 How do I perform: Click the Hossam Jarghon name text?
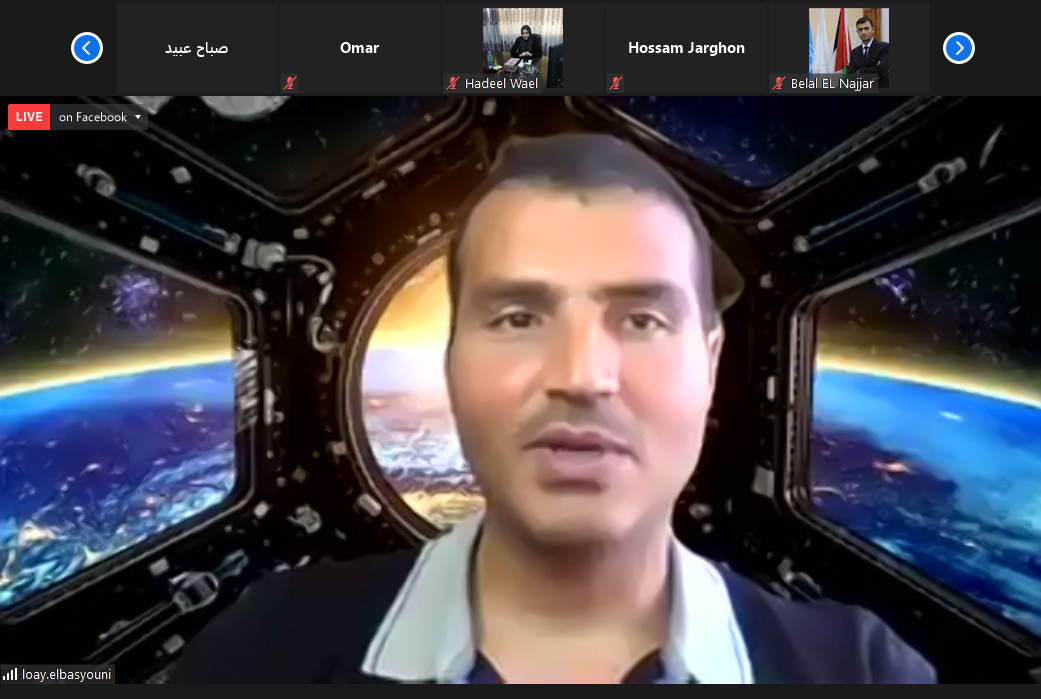click(x=686, y=48)
